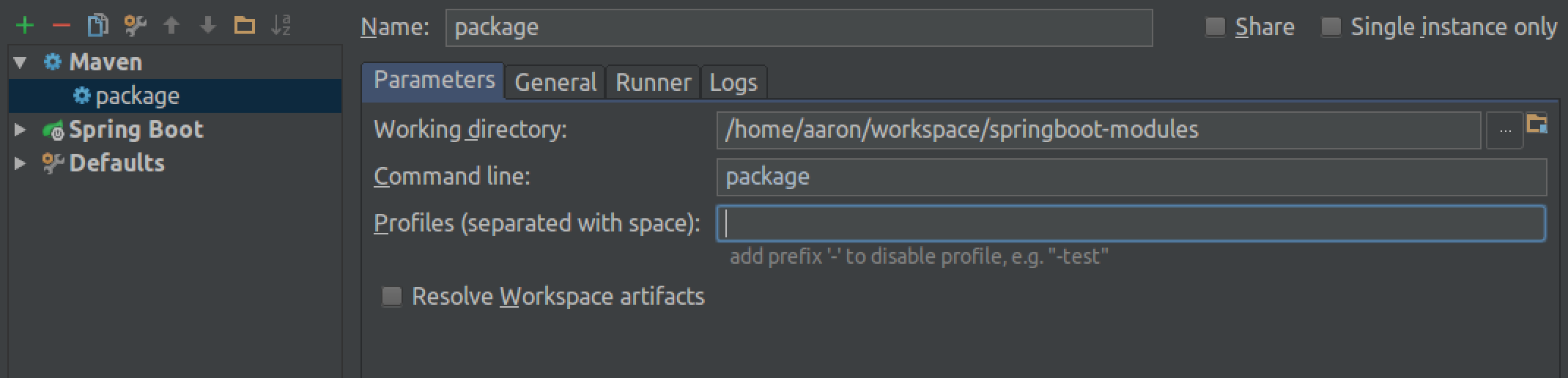Enable the Share checkbox
This screenshot has width=1568, height=378.
1216,28
